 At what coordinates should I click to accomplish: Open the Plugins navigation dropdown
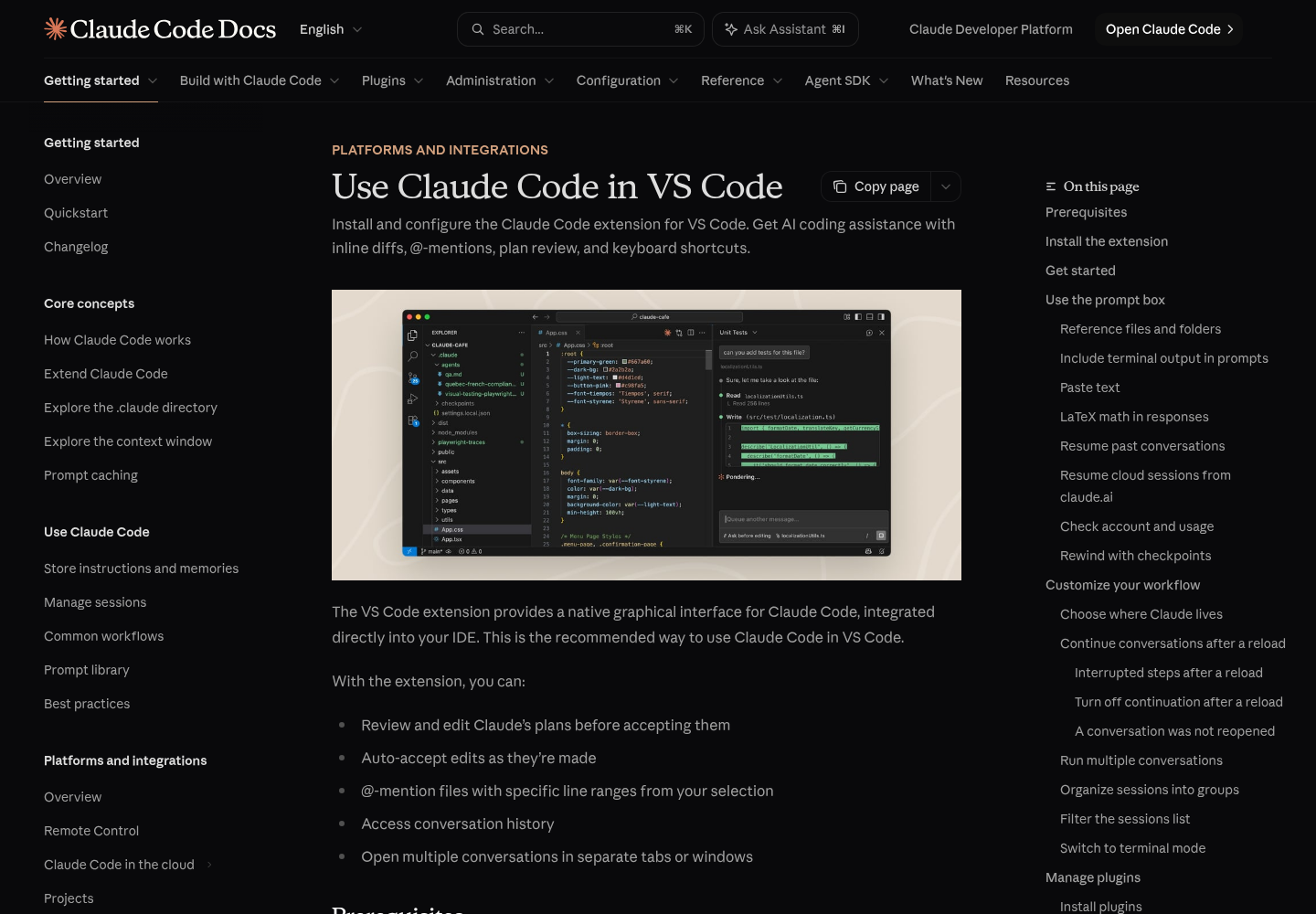tap(393, 80)
